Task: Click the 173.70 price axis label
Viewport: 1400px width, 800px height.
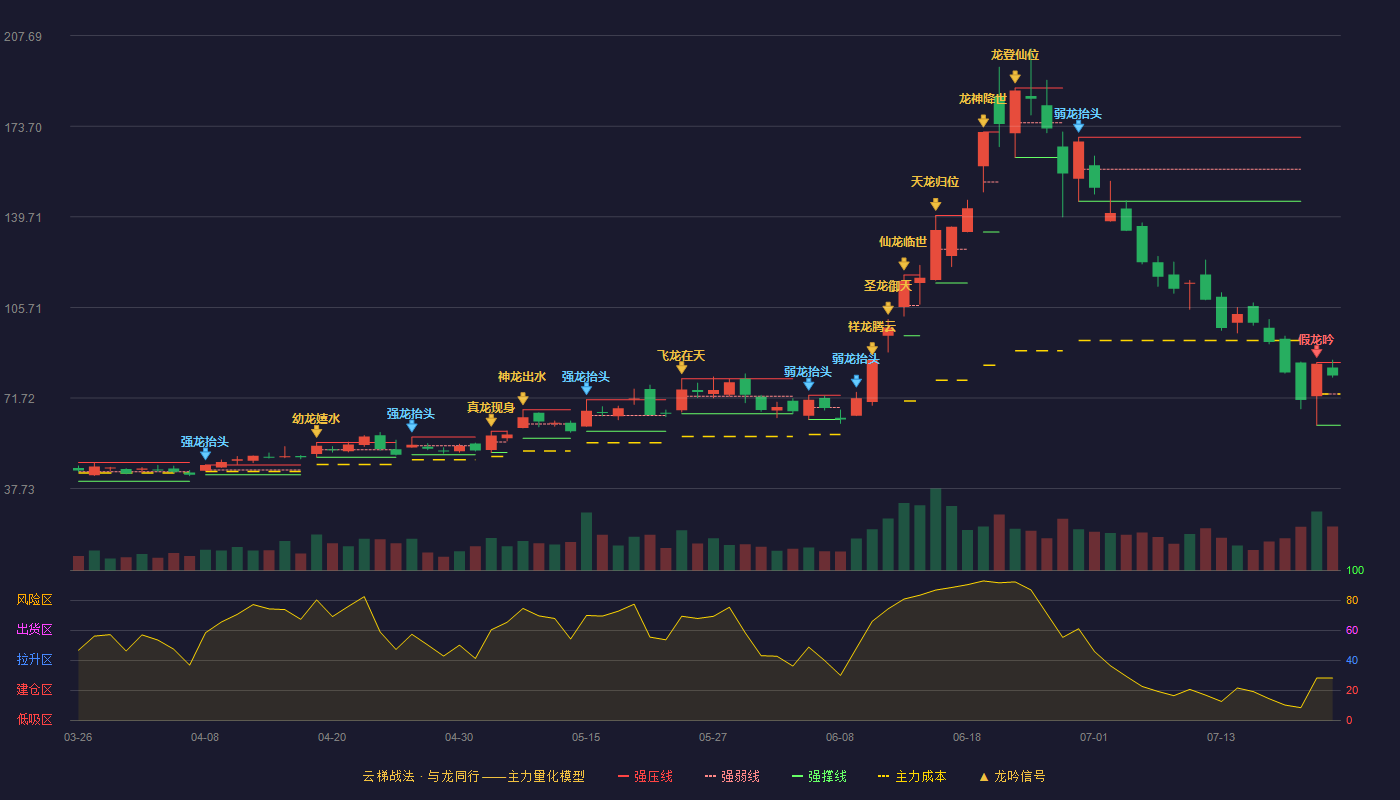Action: point(23,128)
